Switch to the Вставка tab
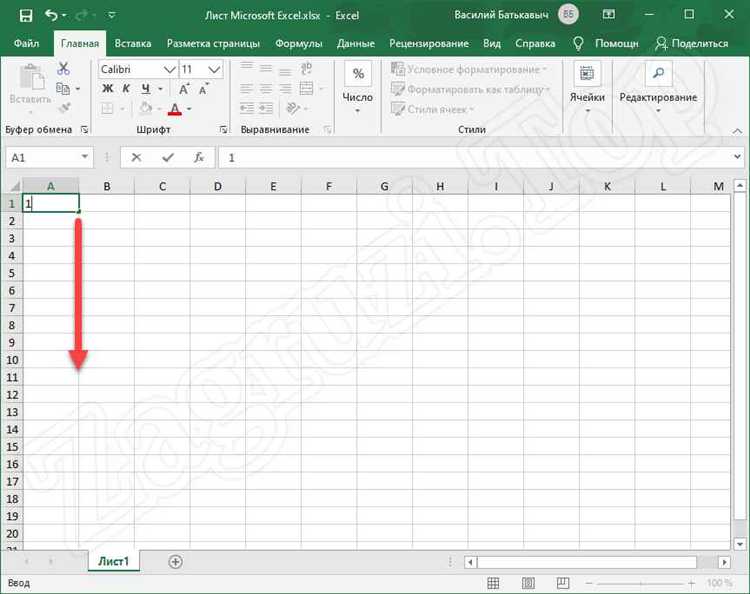The width and height of the screenshot is (750, 594). click(x=132, y=44)
